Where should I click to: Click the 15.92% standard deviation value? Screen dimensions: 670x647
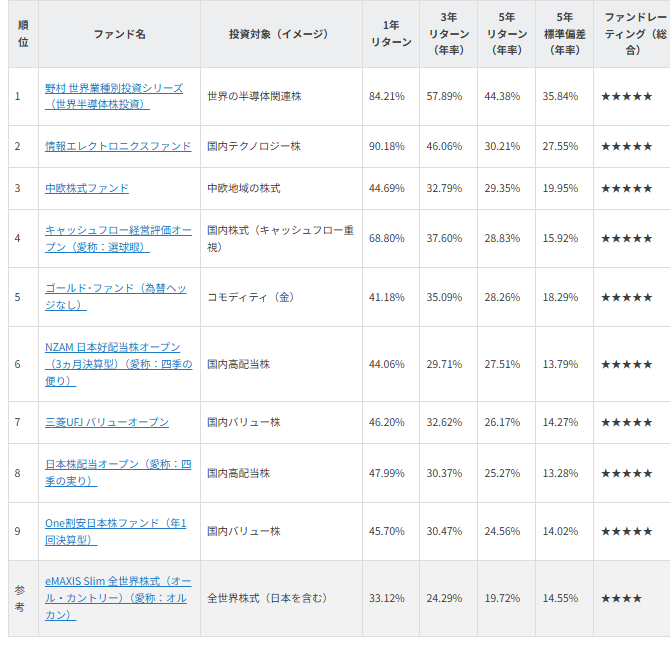[x=560, y=238]
